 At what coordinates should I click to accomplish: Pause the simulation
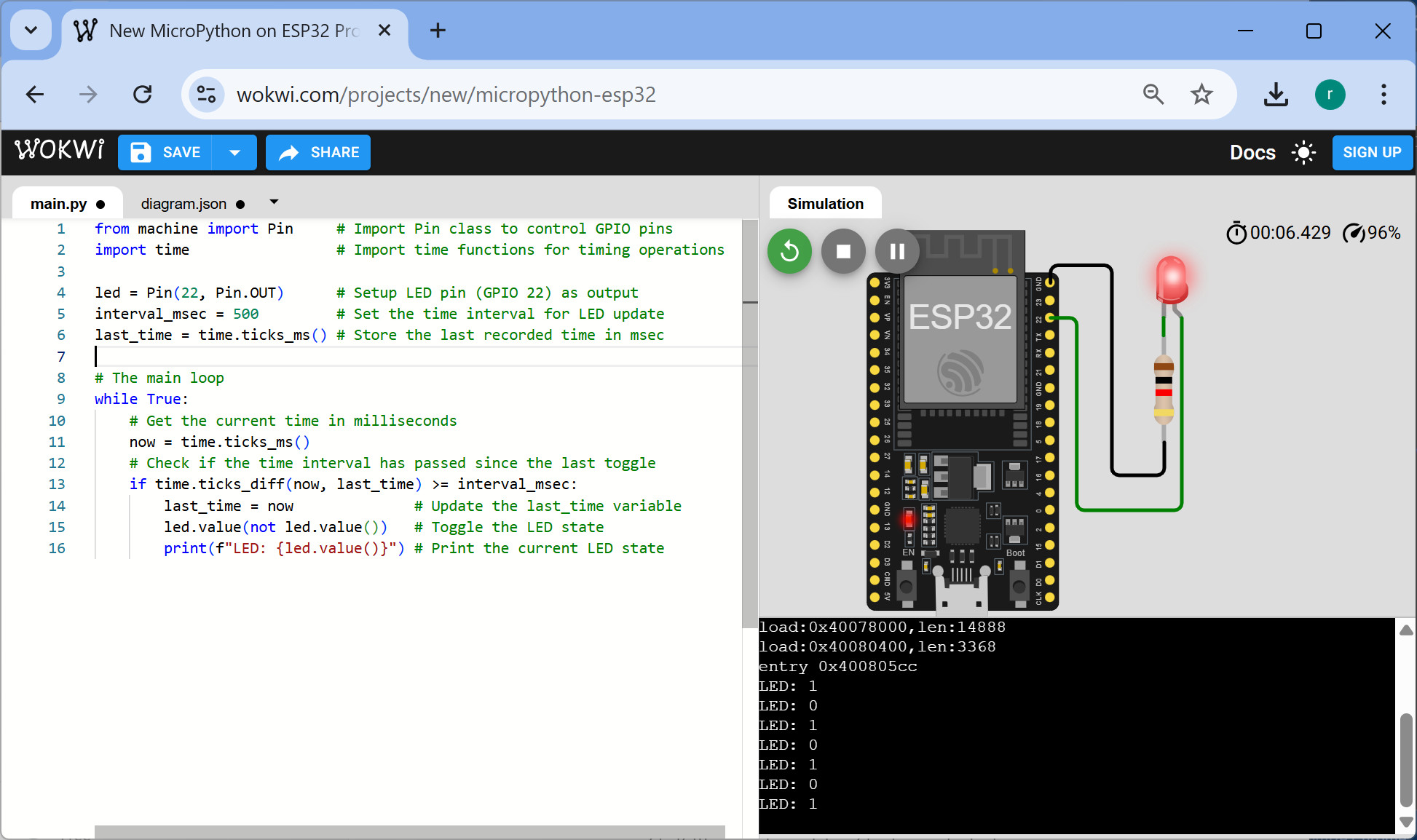click(x=897, y=251)
